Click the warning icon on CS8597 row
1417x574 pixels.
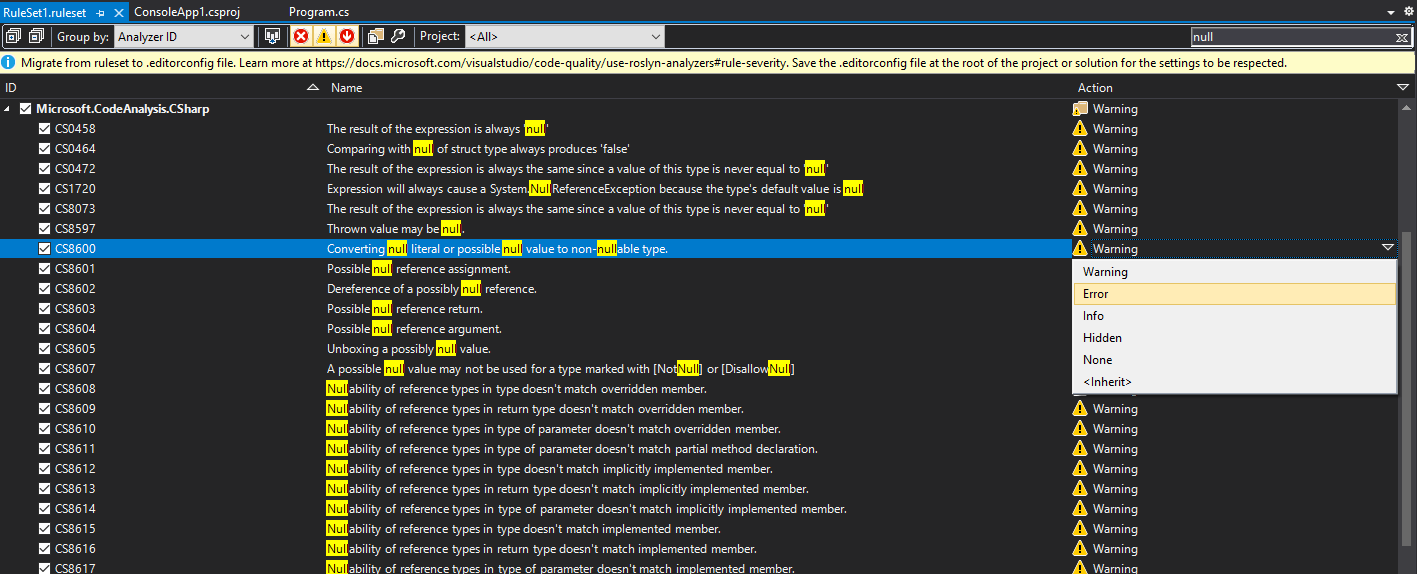tap(1080, 228)
